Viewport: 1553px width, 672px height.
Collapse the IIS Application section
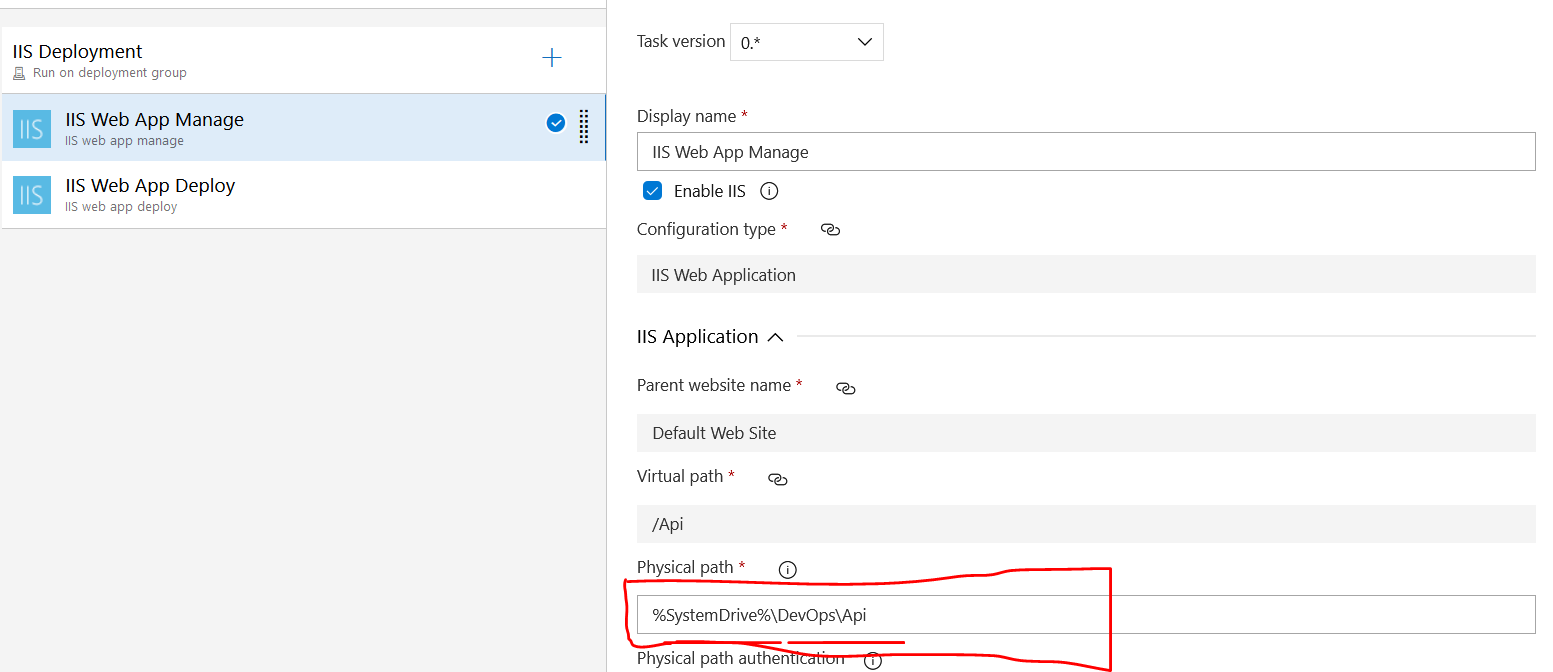coord(774,338)
